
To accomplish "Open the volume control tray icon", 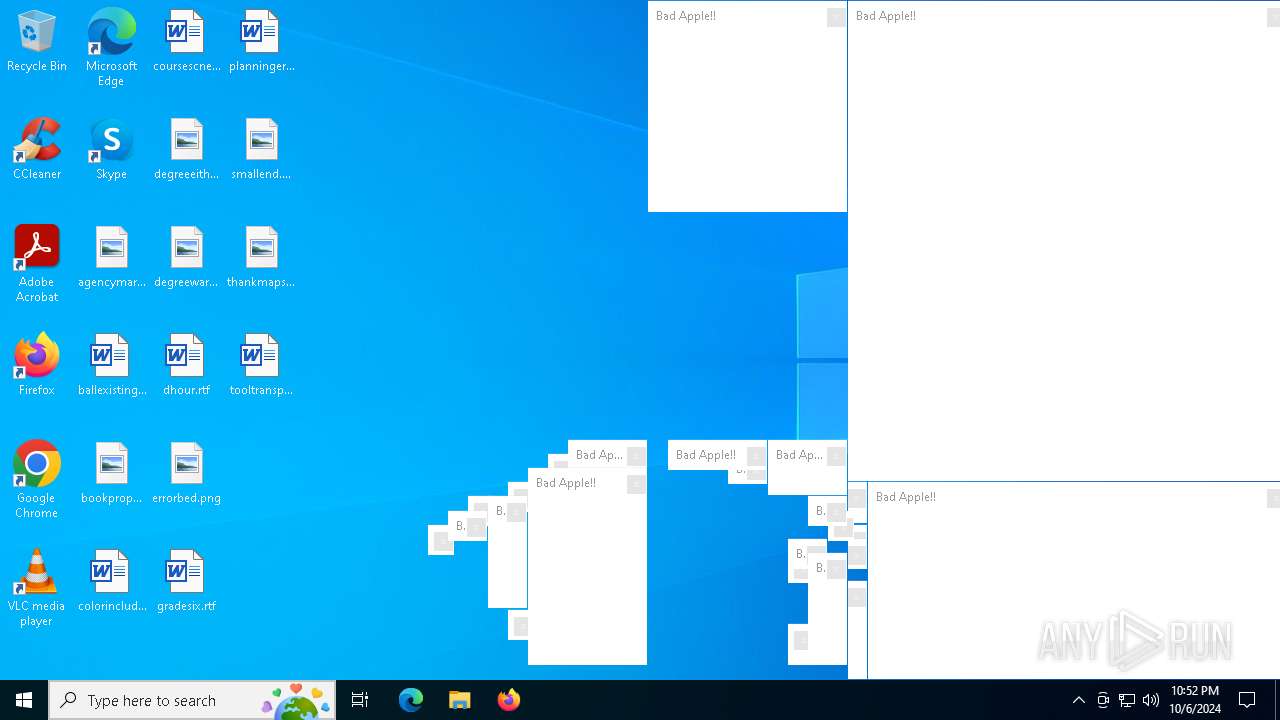I will click(x=1151, y=700).
